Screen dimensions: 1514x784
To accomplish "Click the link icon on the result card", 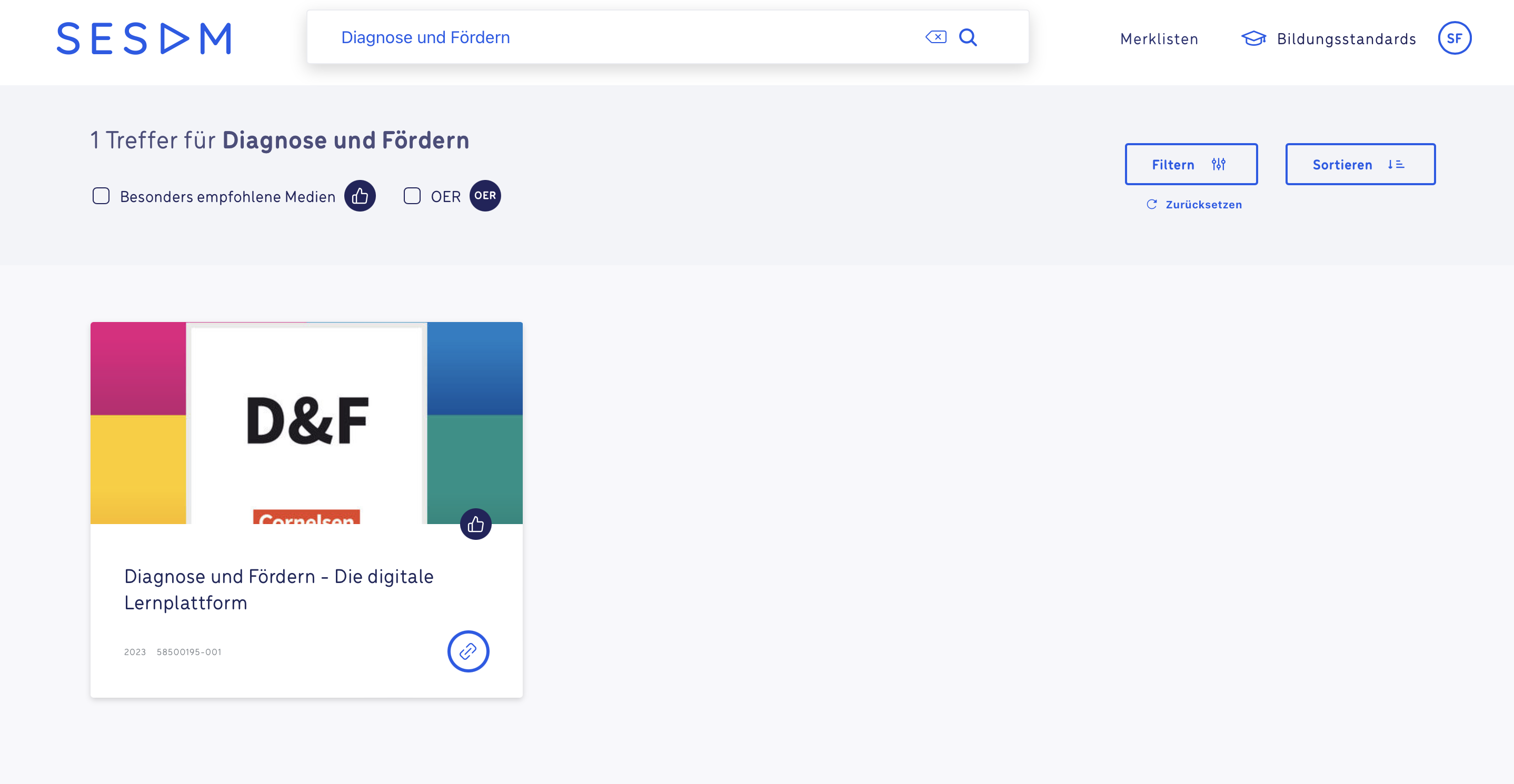I will coord(468,651).
